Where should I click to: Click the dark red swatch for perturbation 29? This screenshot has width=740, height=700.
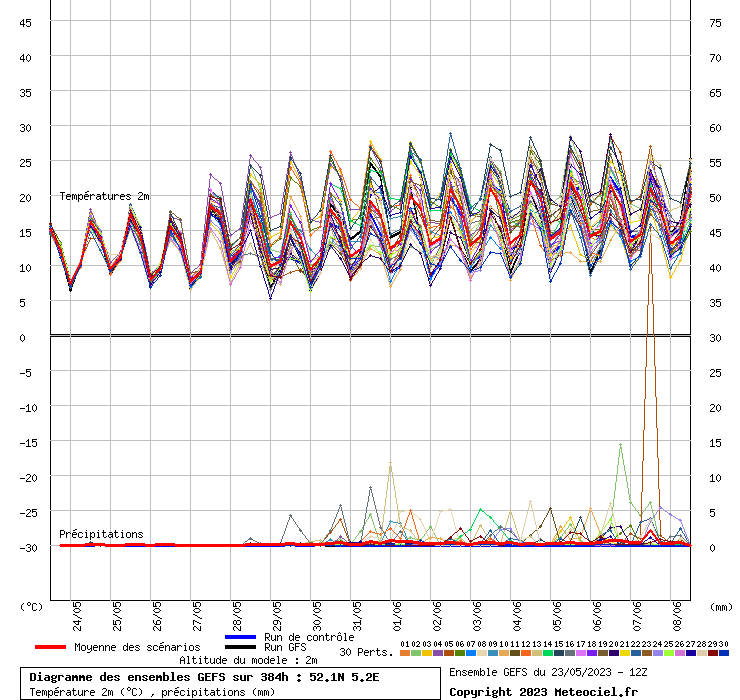click(713, 653)
